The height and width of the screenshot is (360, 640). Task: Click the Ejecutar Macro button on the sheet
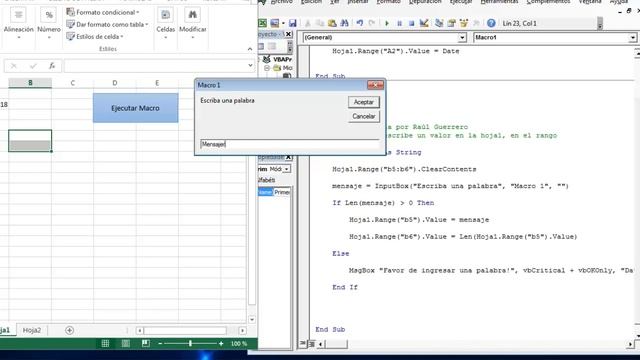point(136,108)
